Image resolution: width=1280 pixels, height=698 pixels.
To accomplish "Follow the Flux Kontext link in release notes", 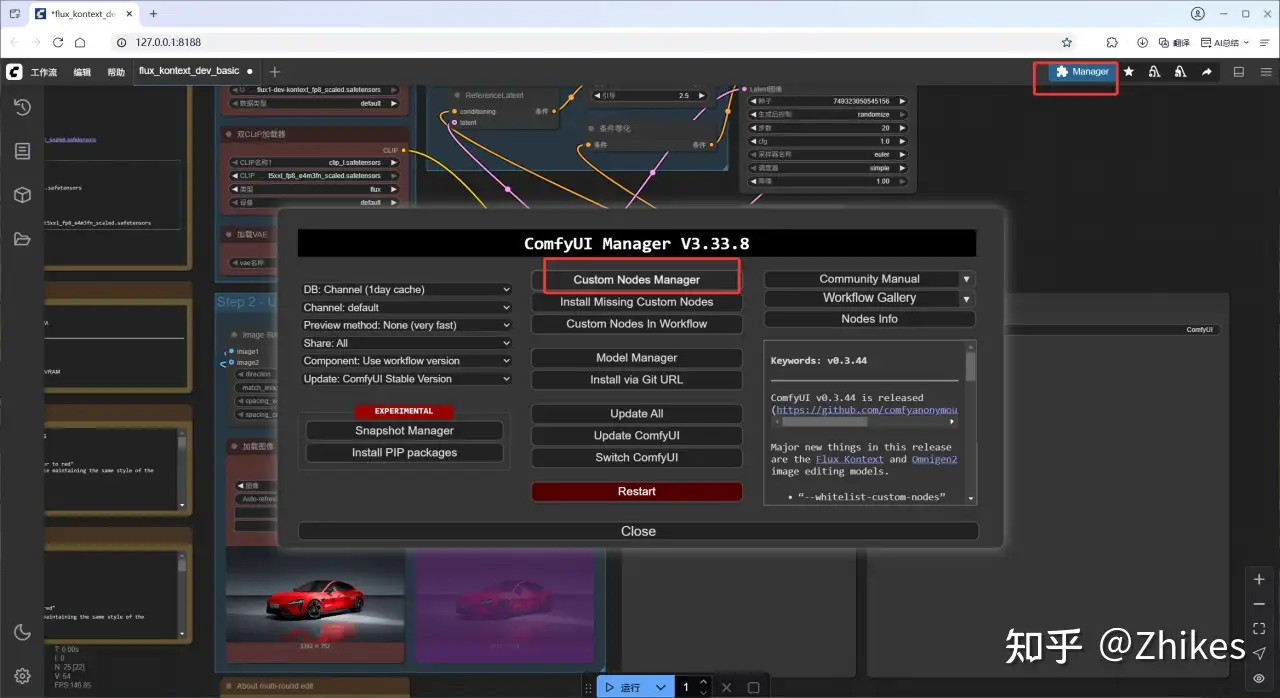I will (x=850, y=460).
